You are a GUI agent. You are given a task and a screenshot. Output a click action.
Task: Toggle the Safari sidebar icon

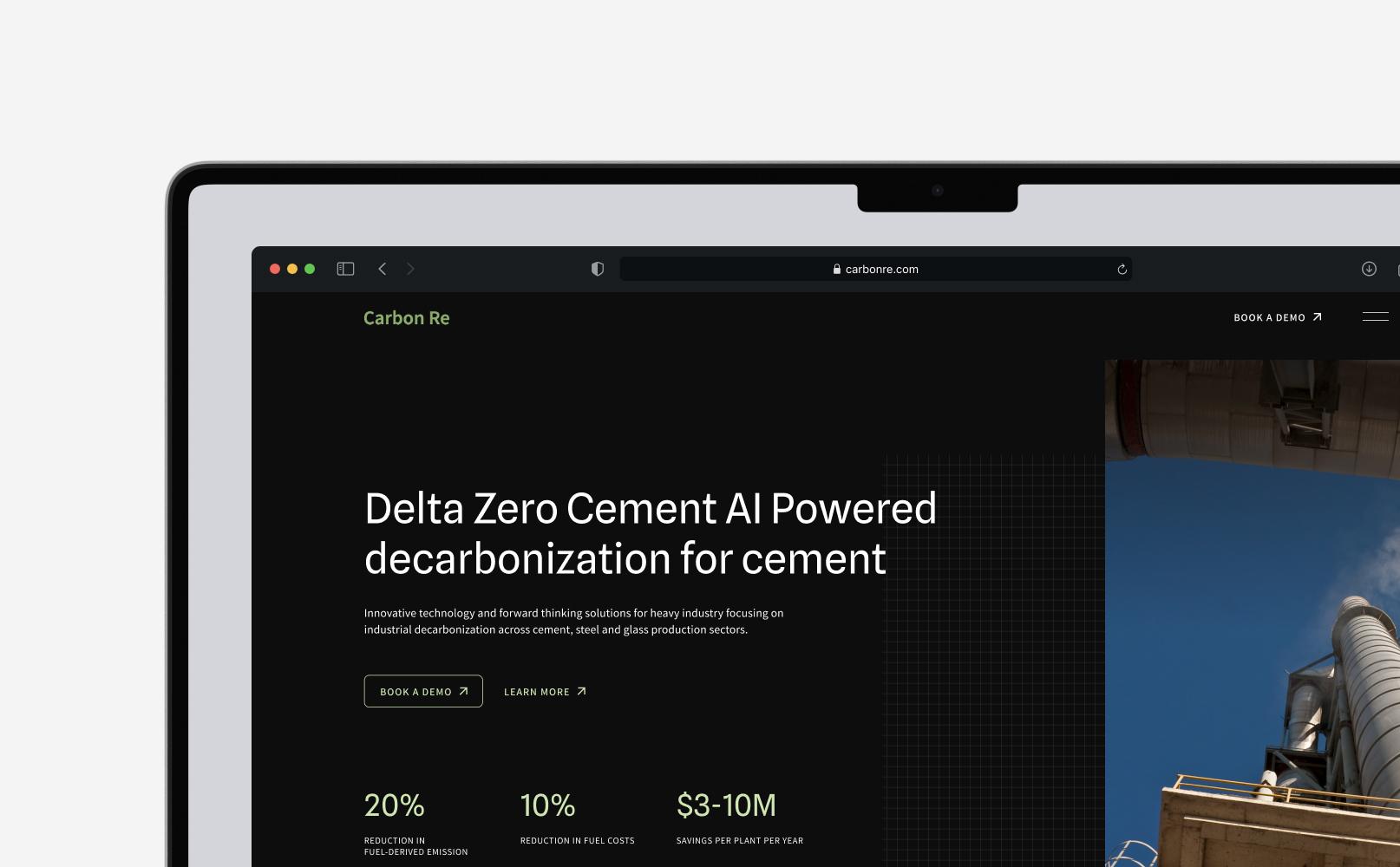coord(345,269)
